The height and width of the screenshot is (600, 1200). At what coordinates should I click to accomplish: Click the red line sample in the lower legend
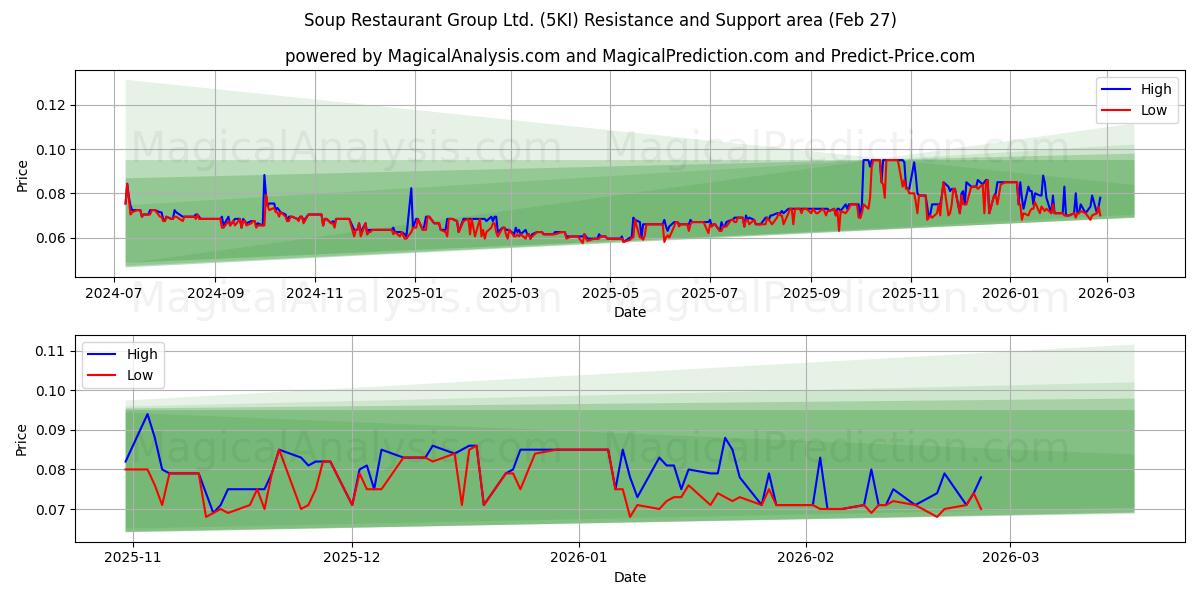104,376
